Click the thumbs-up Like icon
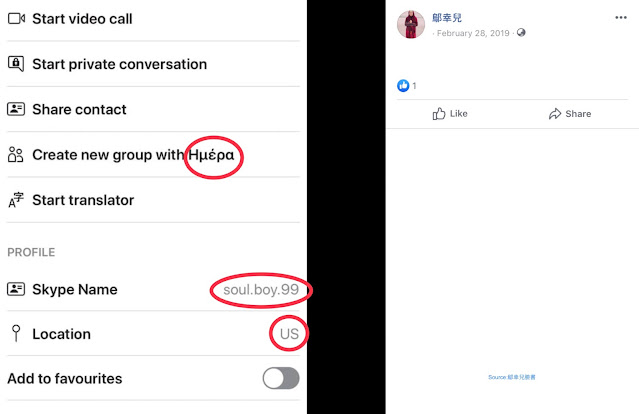This screenshot has width=639, height=414. pyautogui.click(x=439, y=114)
